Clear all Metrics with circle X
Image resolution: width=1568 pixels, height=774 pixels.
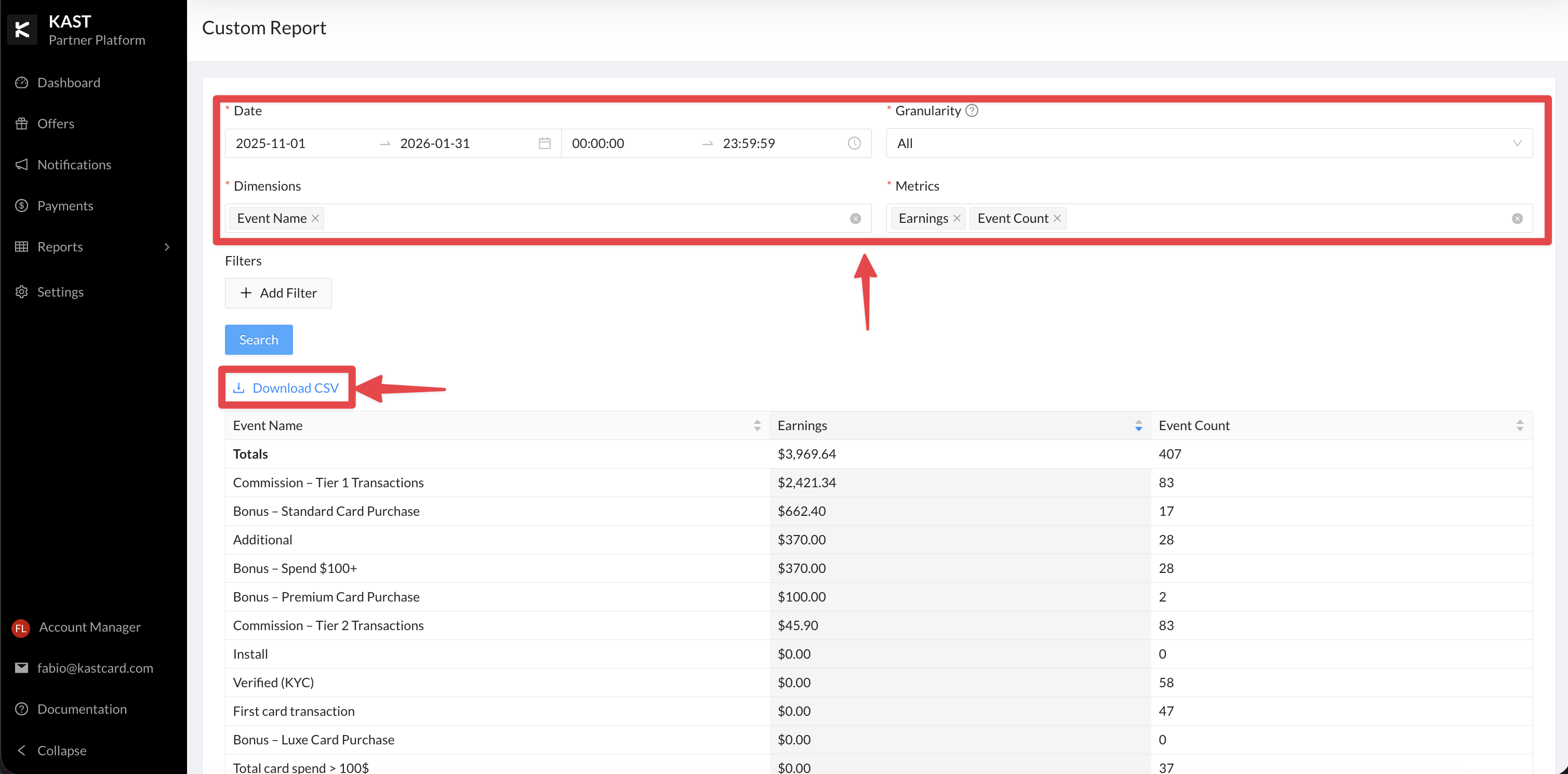pos(1517,219)
